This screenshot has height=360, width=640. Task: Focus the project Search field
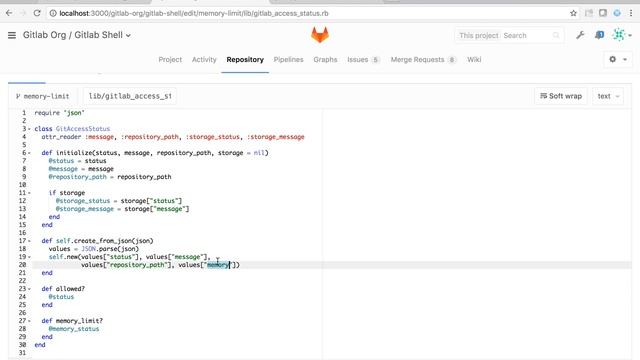527,36
